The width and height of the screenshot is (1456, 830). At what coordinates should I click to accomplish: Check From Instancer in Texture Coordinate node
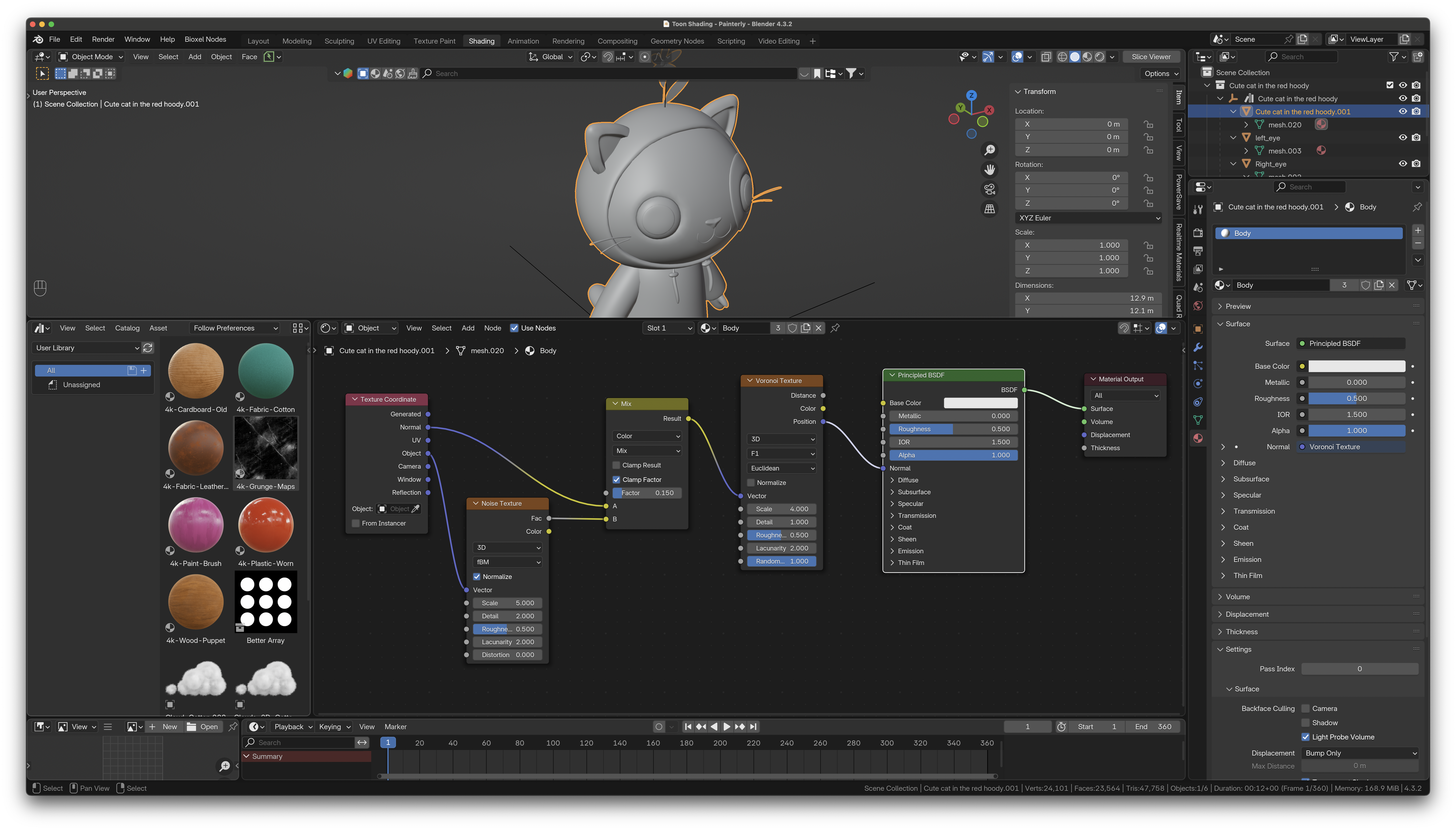point(356,523)
